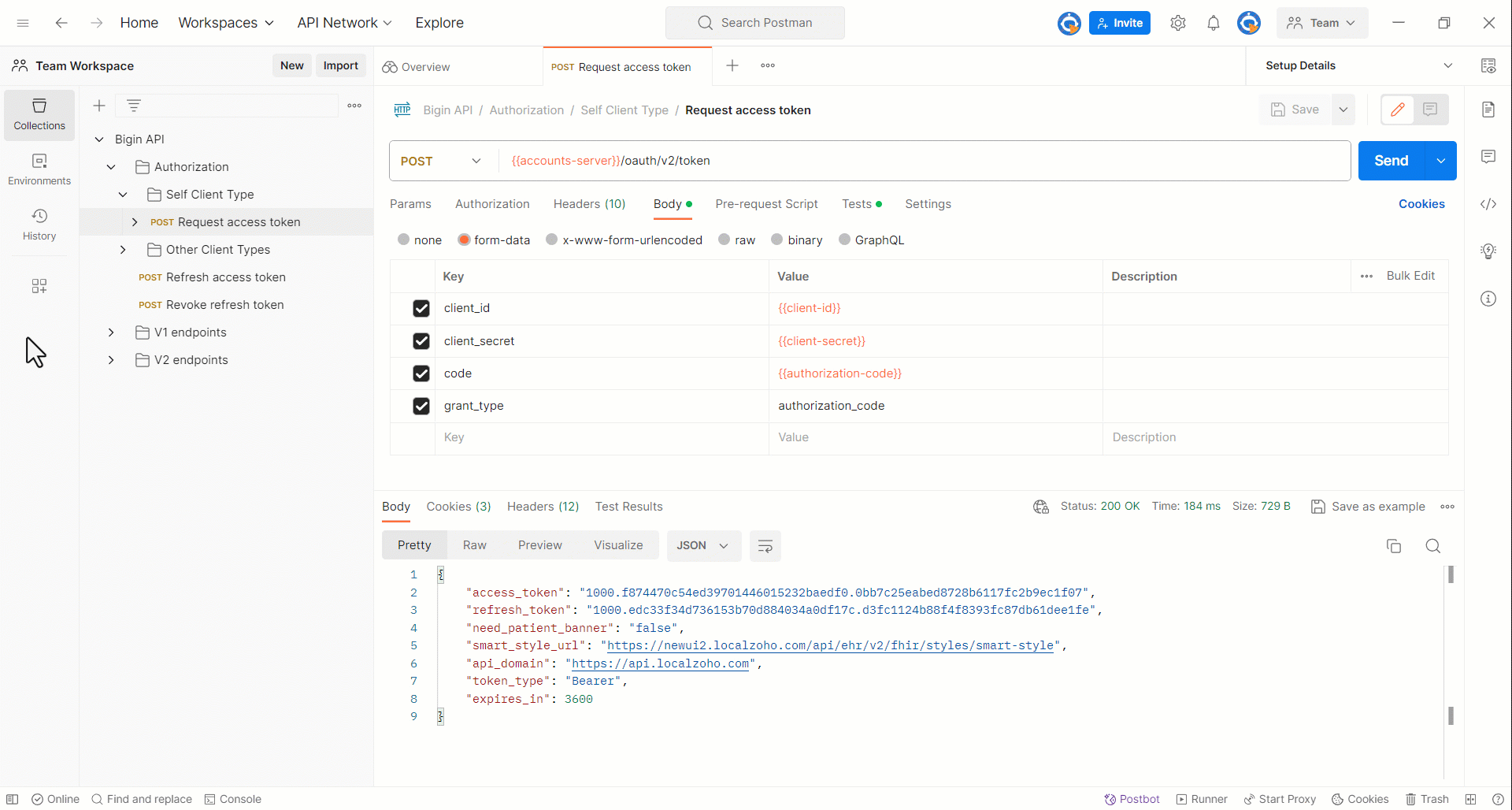Select the raw body type option
This screenshot has width=1512, height=810.
724,240
